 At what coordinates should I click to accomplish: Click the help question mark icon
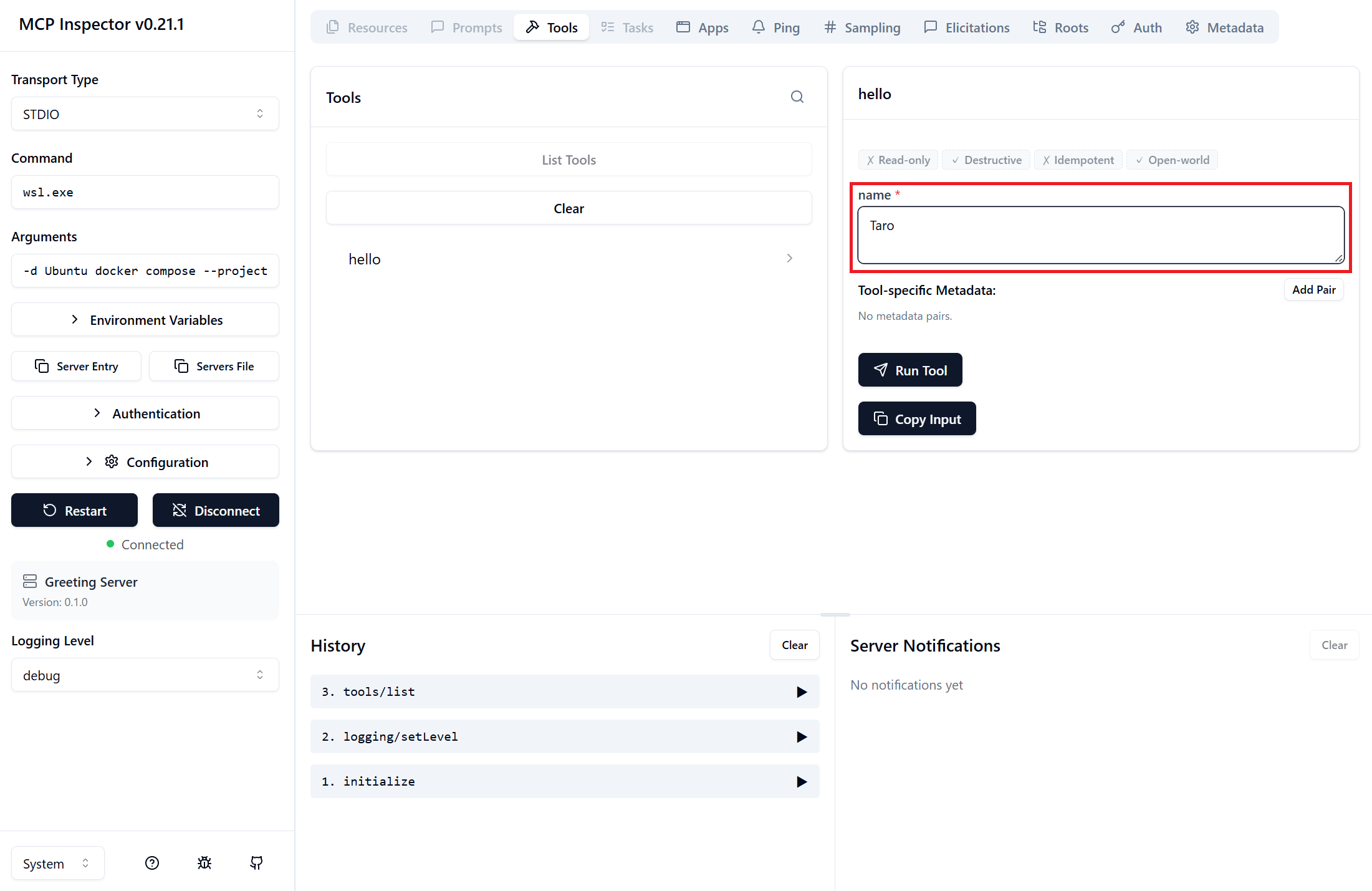click(x=152, y=863)
